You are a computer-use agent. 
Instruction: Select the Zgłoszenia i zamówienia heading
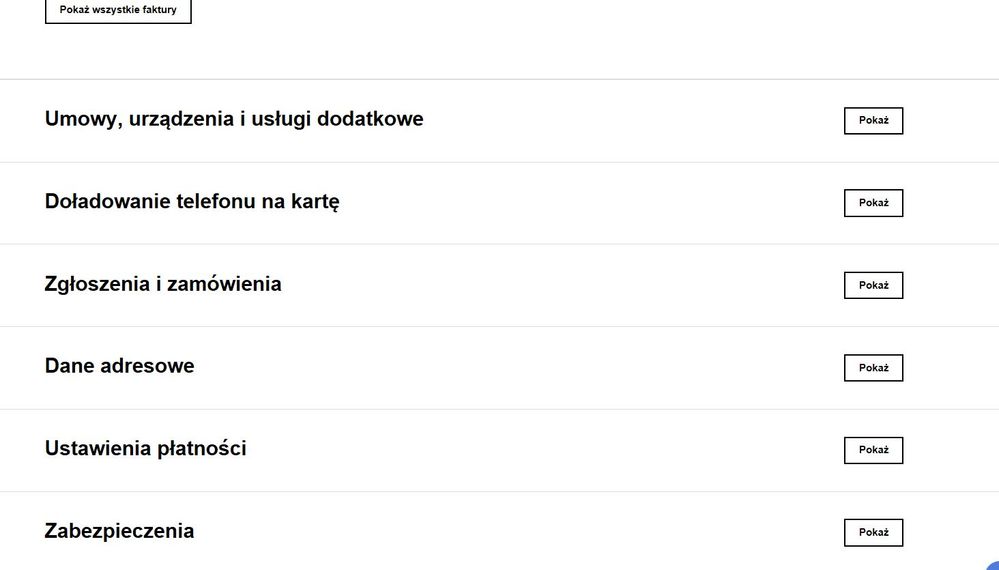coord(163,284)
